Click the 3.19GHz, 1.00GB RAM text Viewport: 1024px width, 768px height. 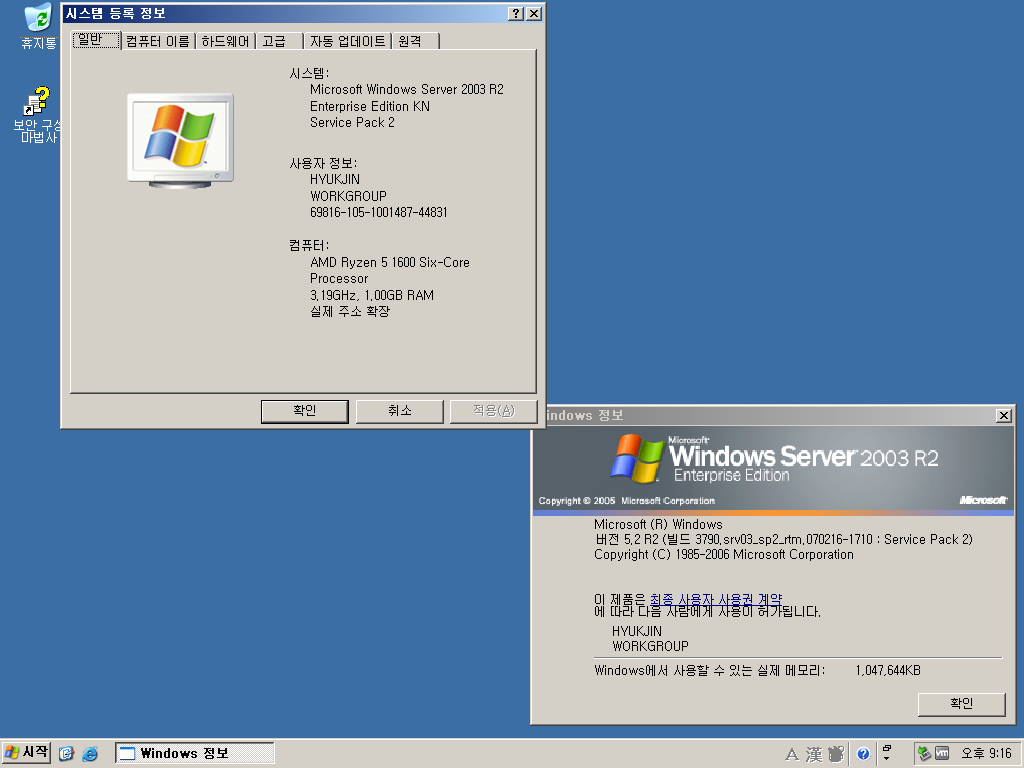pos(372,295)
